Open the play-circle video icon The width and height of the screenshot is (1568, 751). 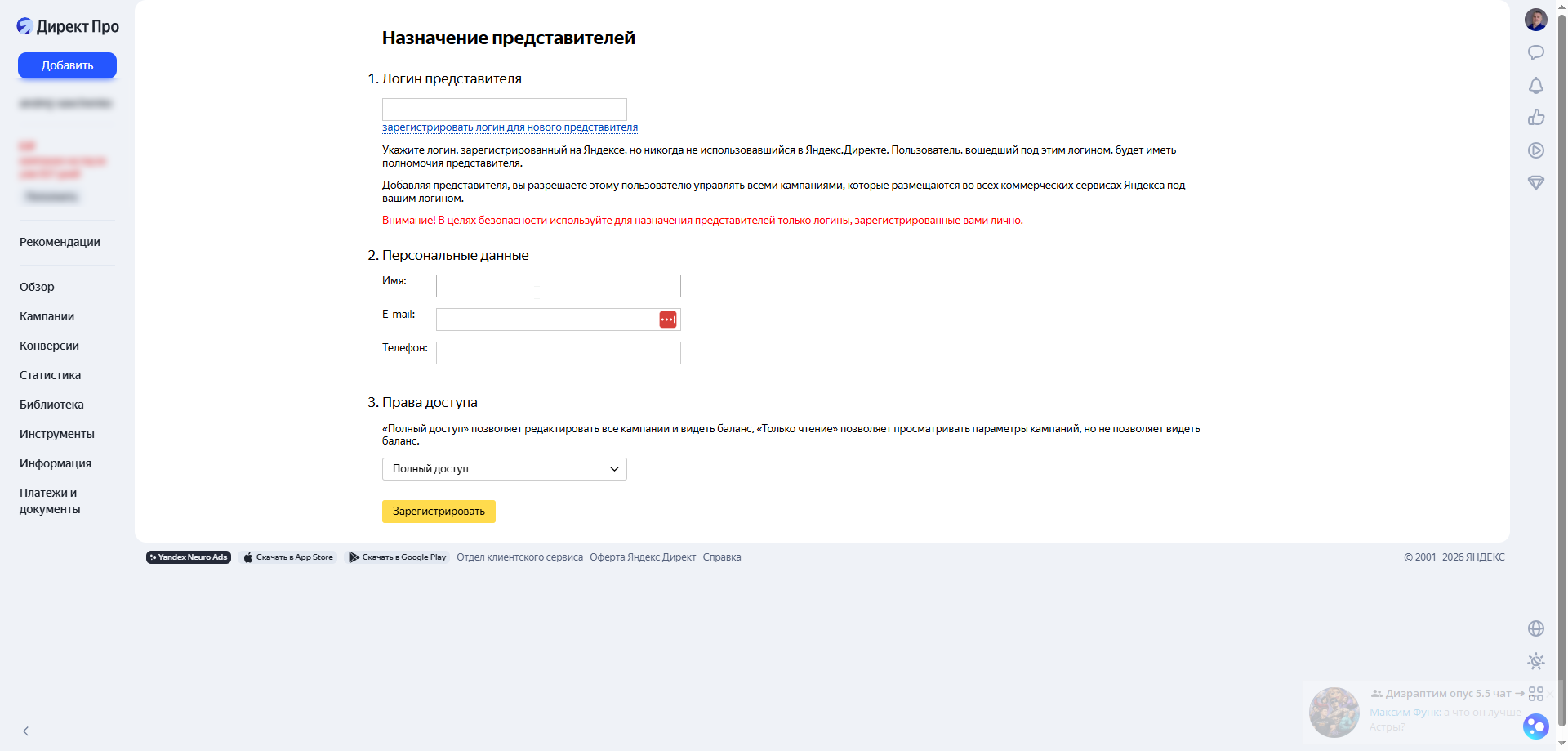click(x=1535, y=150)
